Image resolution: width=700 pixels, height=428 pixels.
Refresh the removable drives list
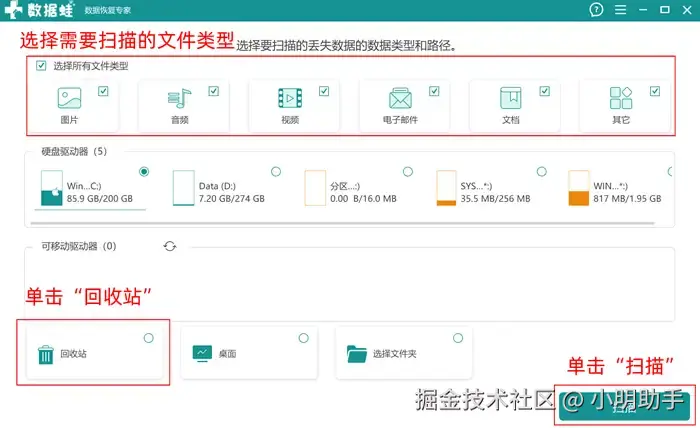170,246
